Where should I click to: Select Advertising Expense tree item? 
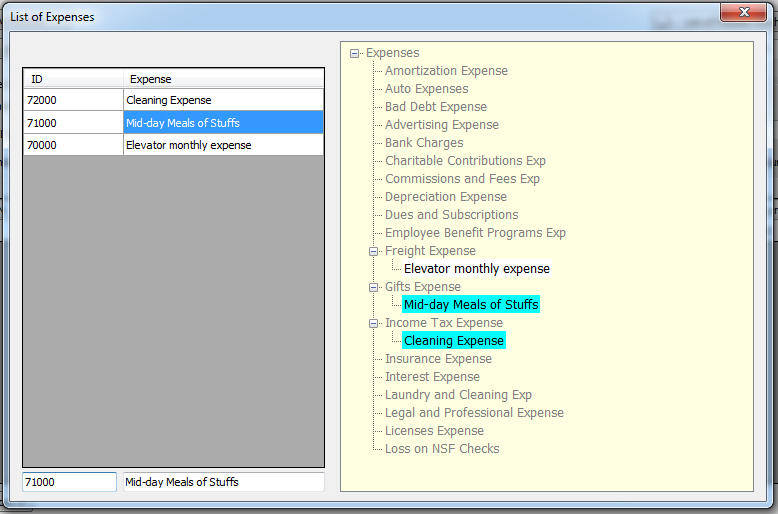click(442, 125)
